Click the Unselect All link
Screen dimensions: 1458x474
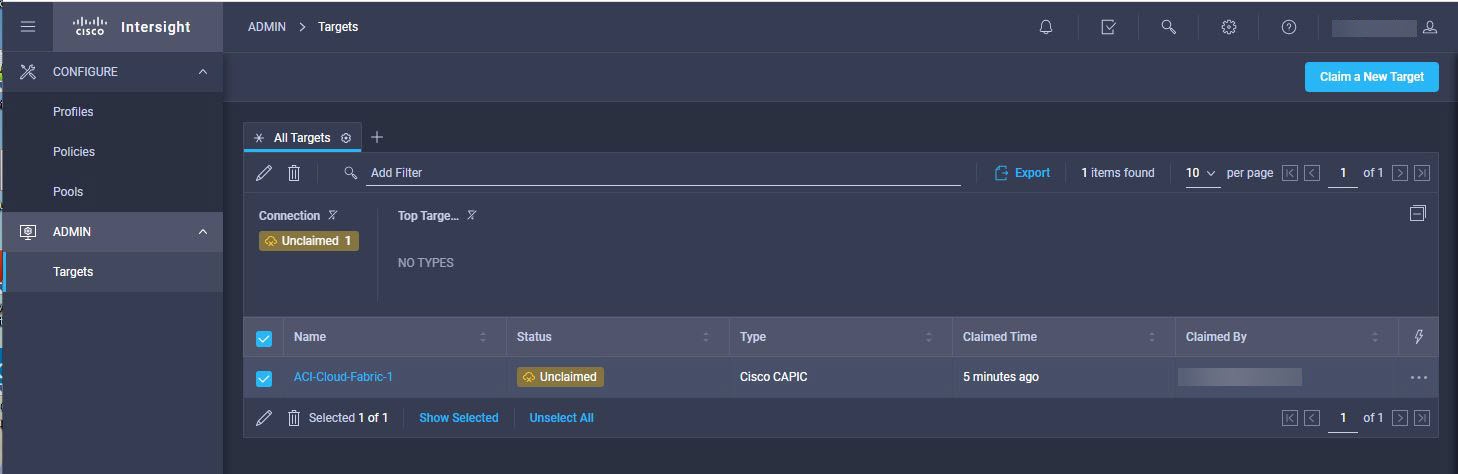[561, 418]
